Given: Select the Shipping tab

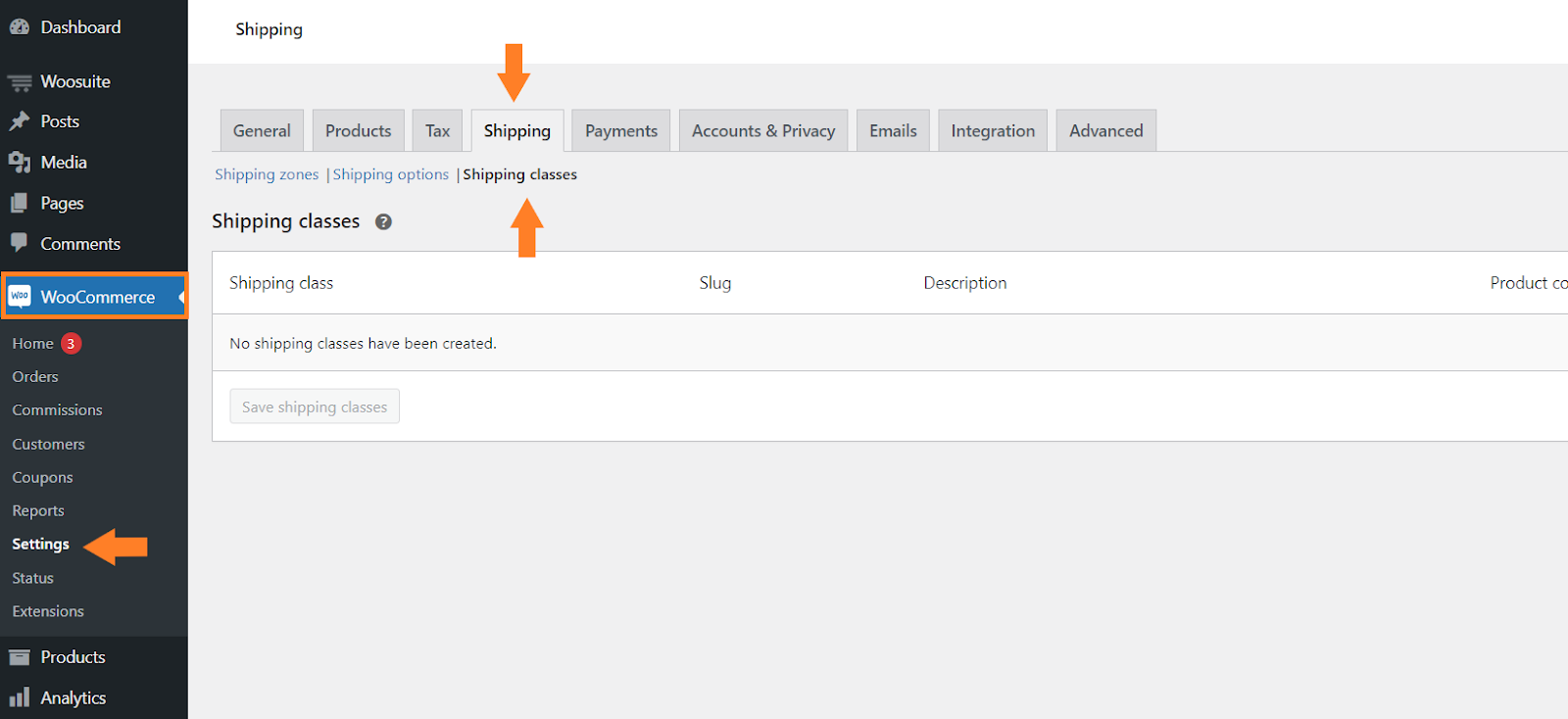Looking at the screenshot, I should coord(517,130).
